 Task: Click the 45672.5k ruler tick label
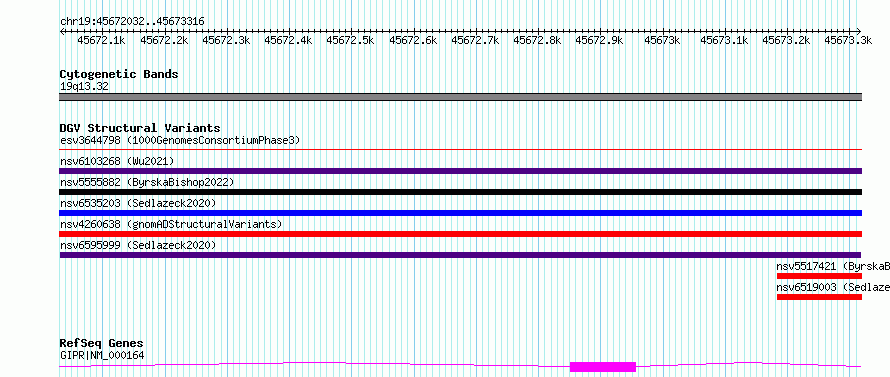point(350,40)
